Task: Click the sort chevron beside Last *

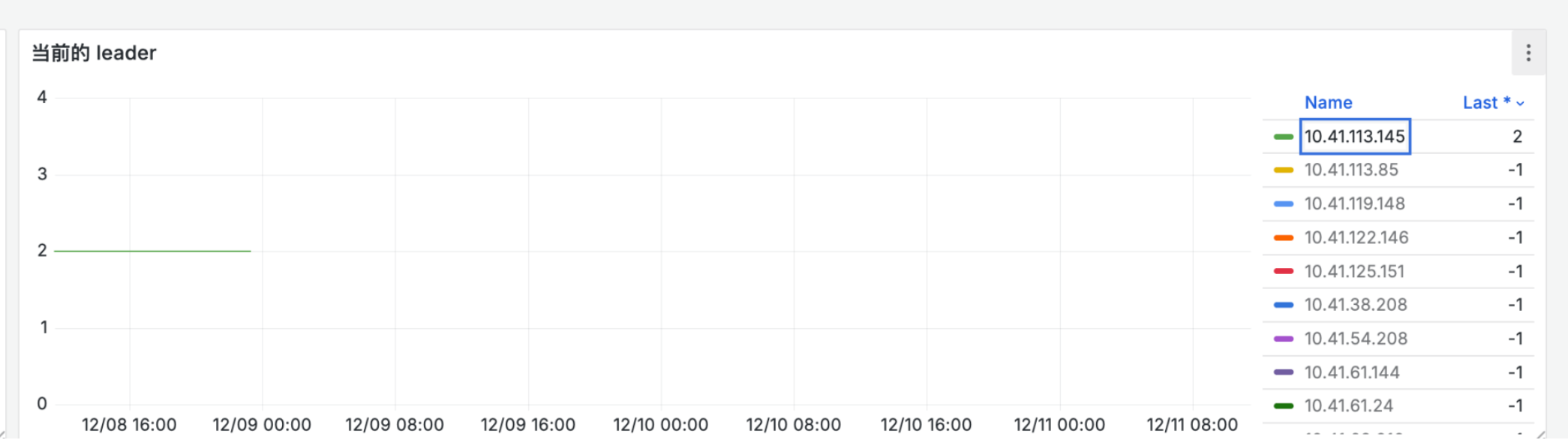Action: click(x=1520, y=104)
